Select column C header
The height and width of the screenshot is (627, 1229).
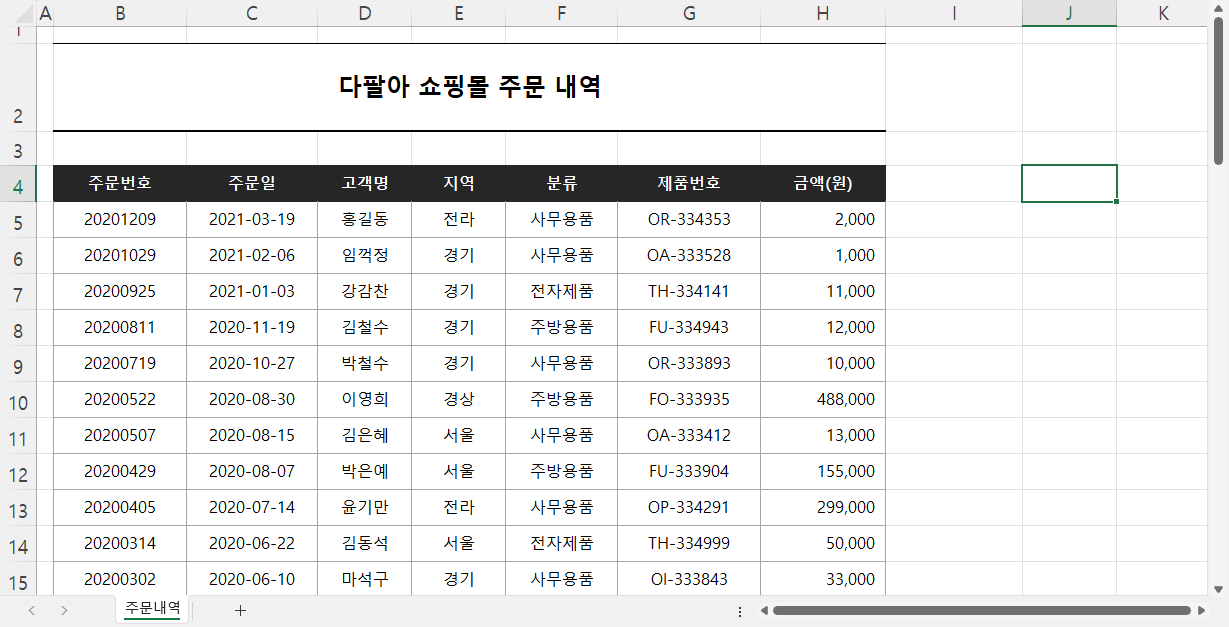(x=252, y=13)
